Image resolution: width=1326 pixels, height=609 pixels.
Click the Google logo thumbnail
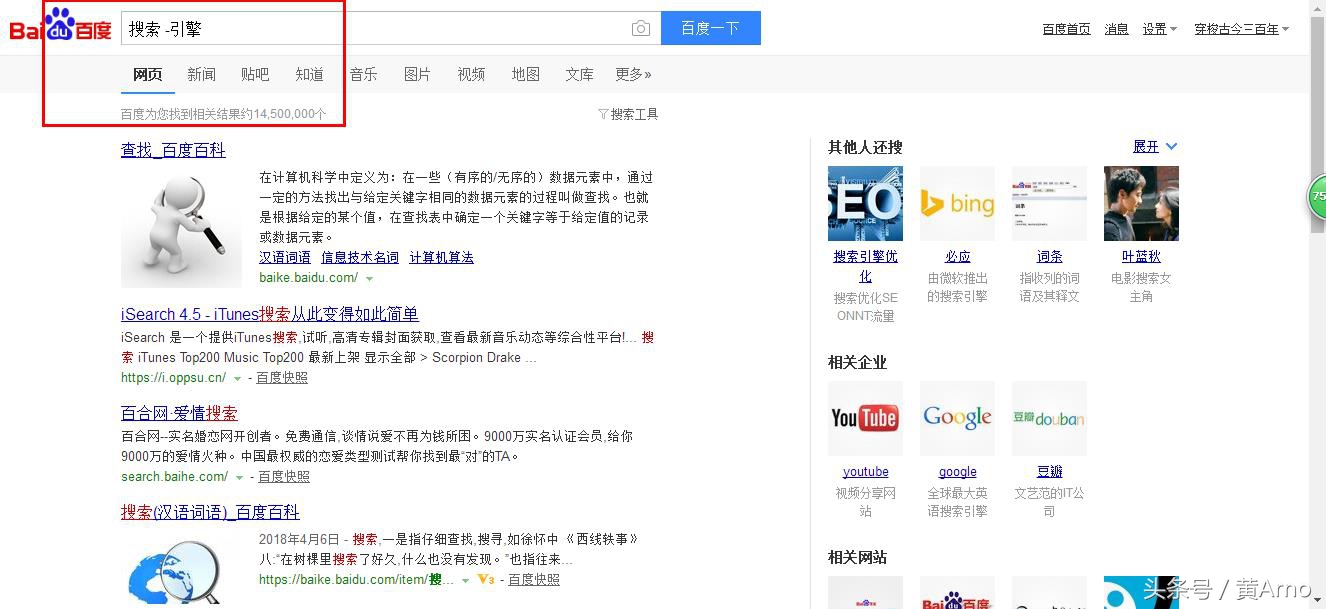pos(957,418)
